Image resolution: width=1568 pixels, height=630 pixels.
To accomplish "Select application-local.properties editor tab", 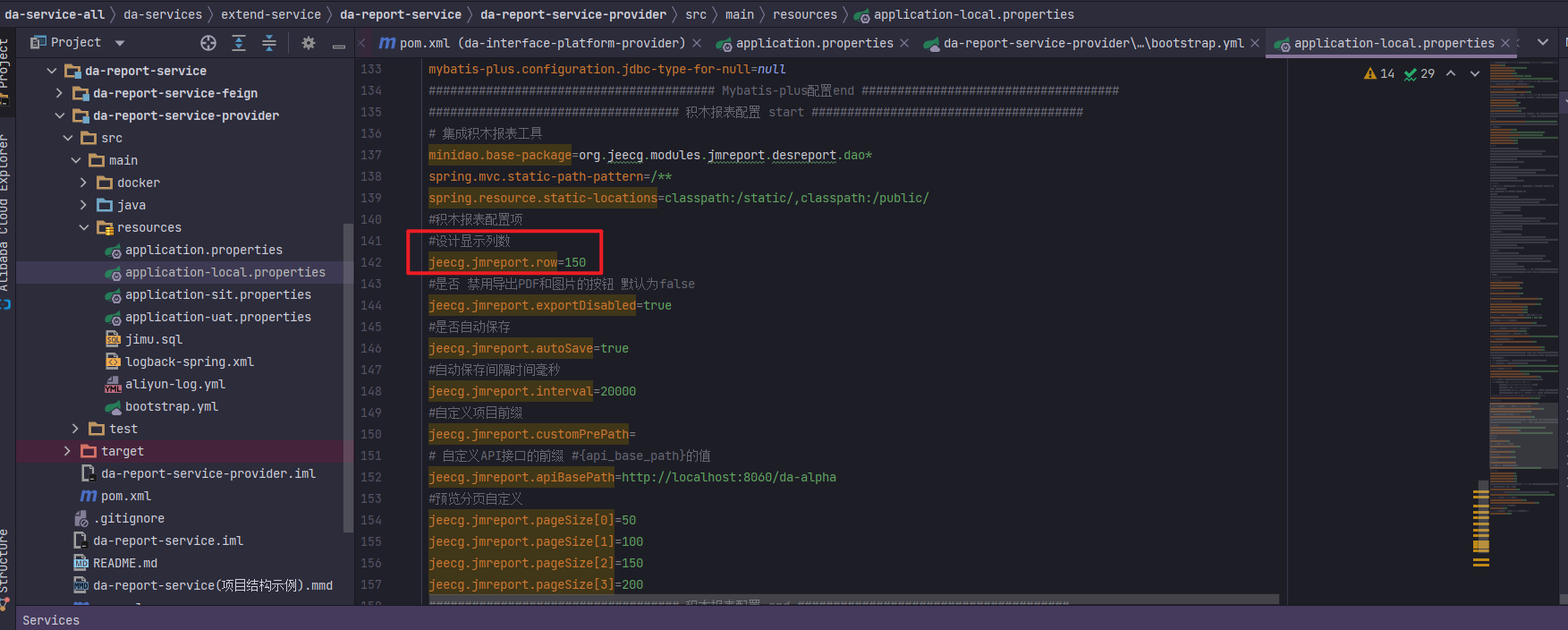I will pos(1394,43).
